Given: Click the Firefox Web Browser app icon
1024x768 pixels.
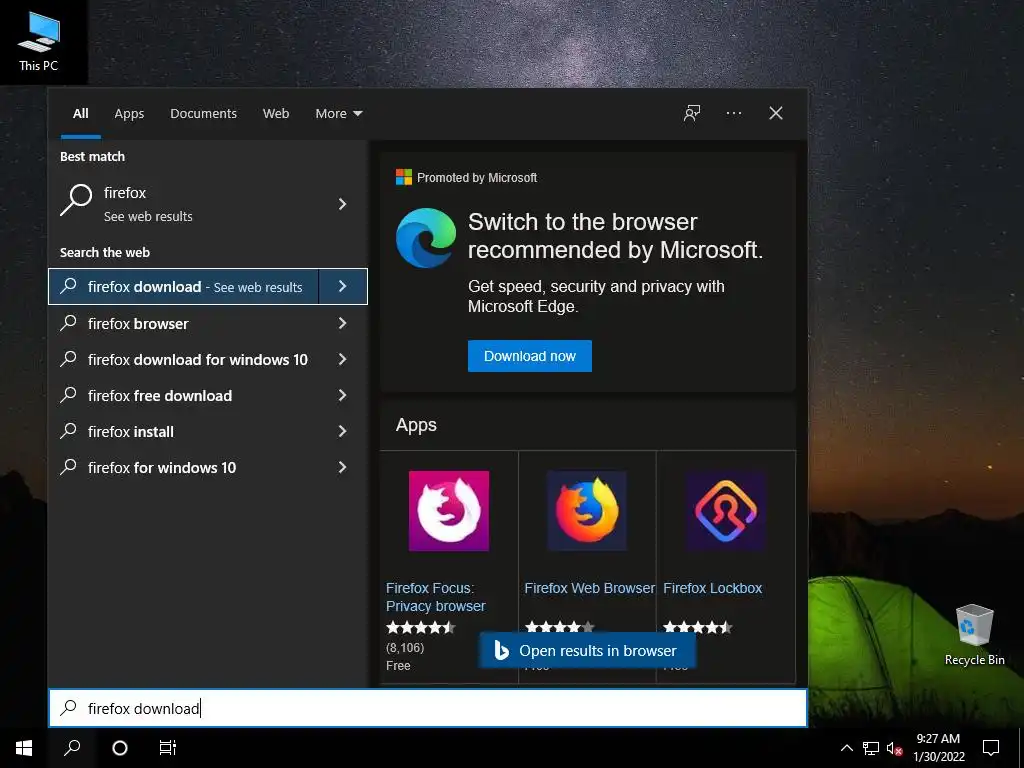Looking at the screenshot, I should pos(587,511).
